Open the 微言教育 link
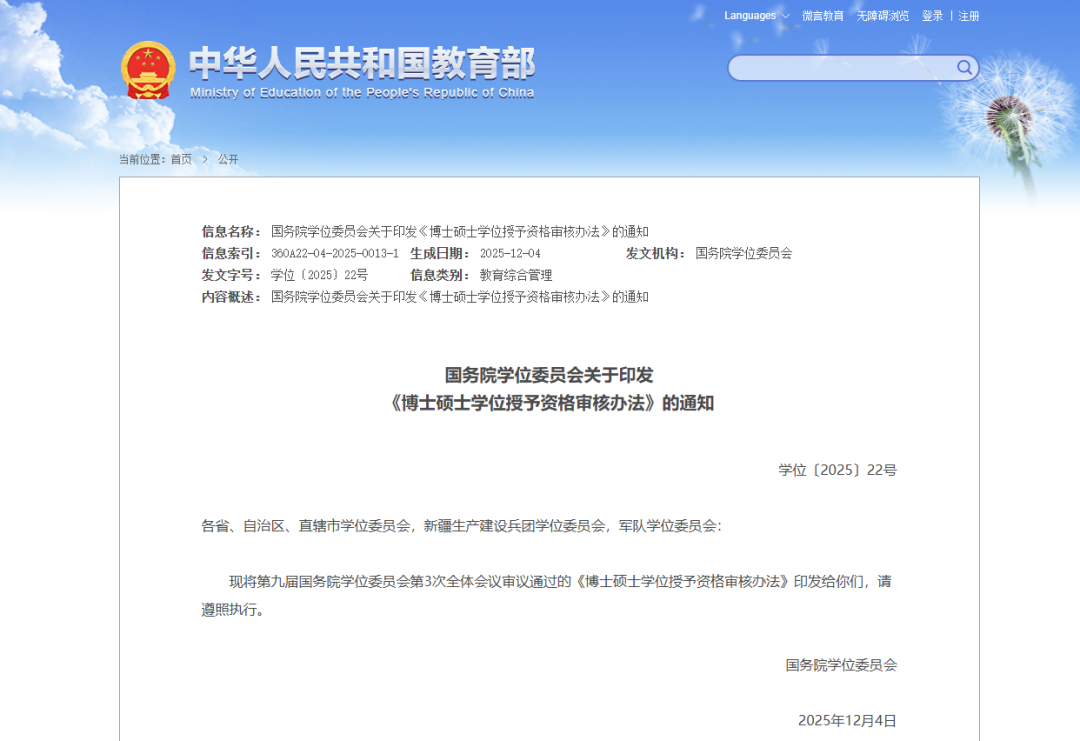Image resolution: width=1080 pixels, height=741 pixels. [x=824, y=16]
